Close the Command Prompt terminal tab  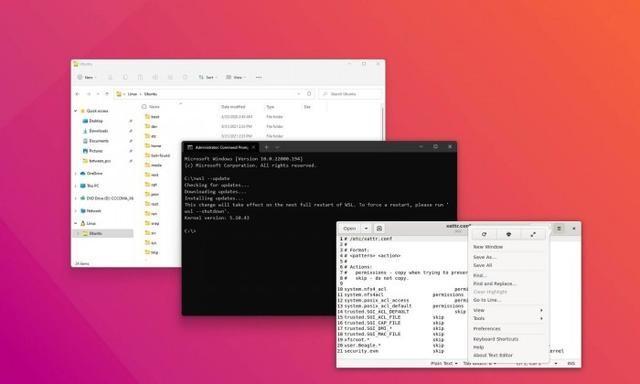pyautogui.click(x=253, y=147)
